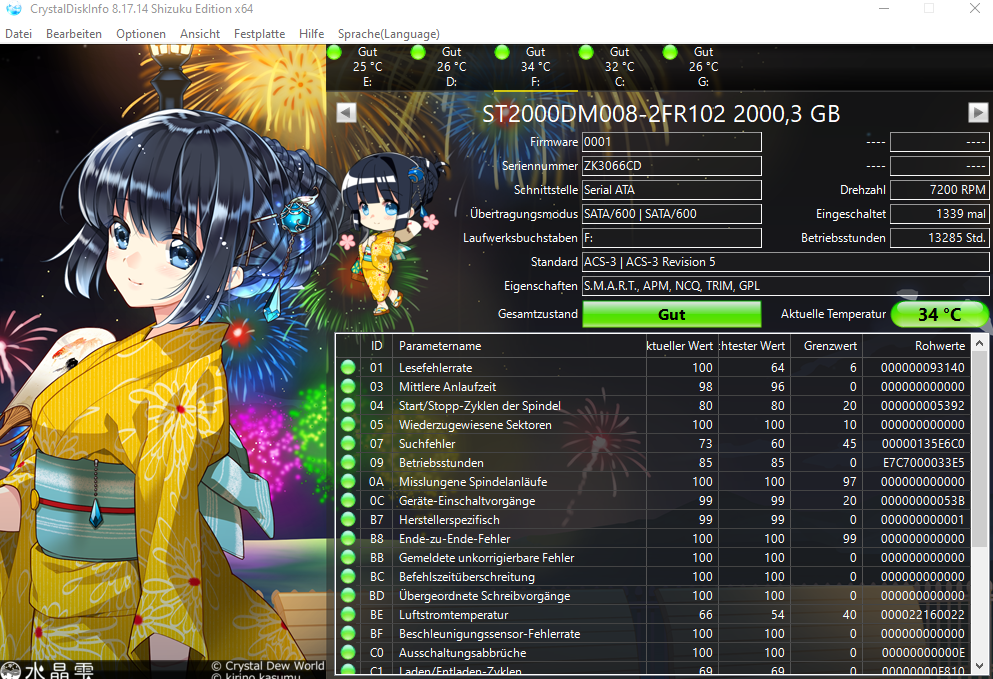
Task: Click the CrystalDiskInfo app icon in title bar
Action: (x=13, y=9)
